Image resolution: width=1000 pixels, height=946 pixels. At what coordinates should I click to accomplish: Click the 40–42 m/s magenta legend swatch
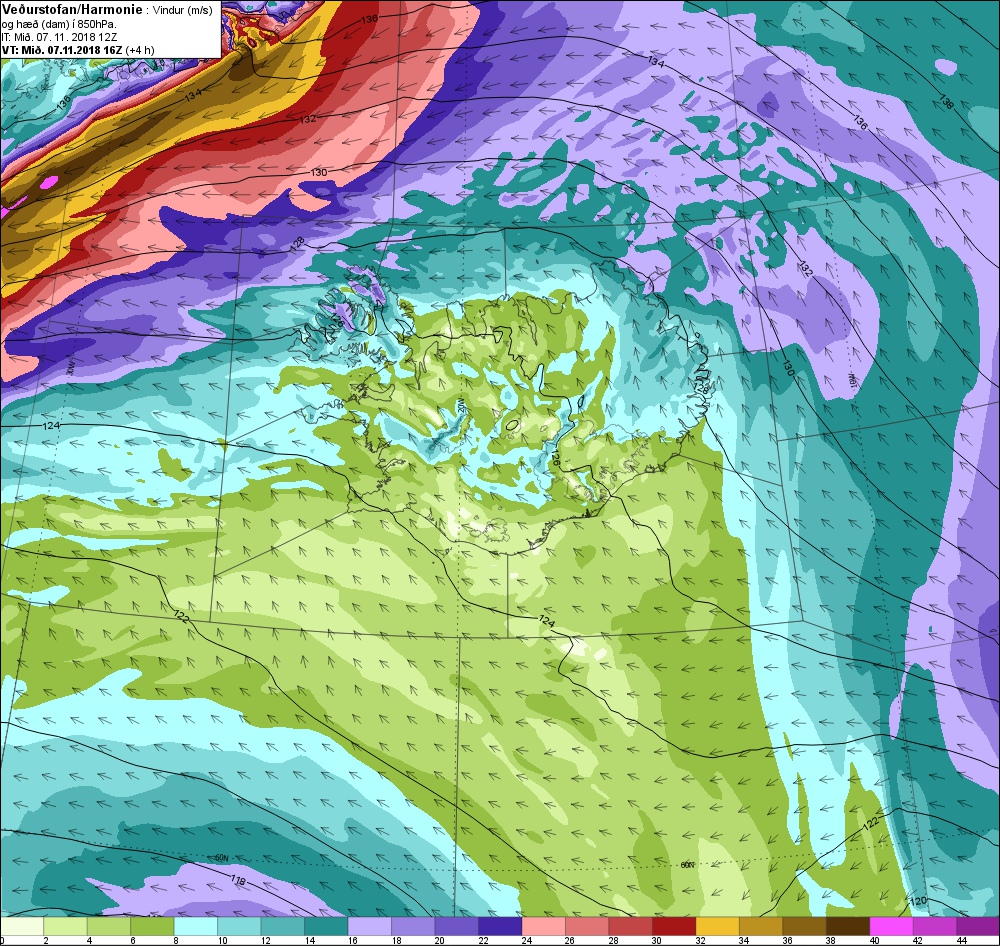891,926
